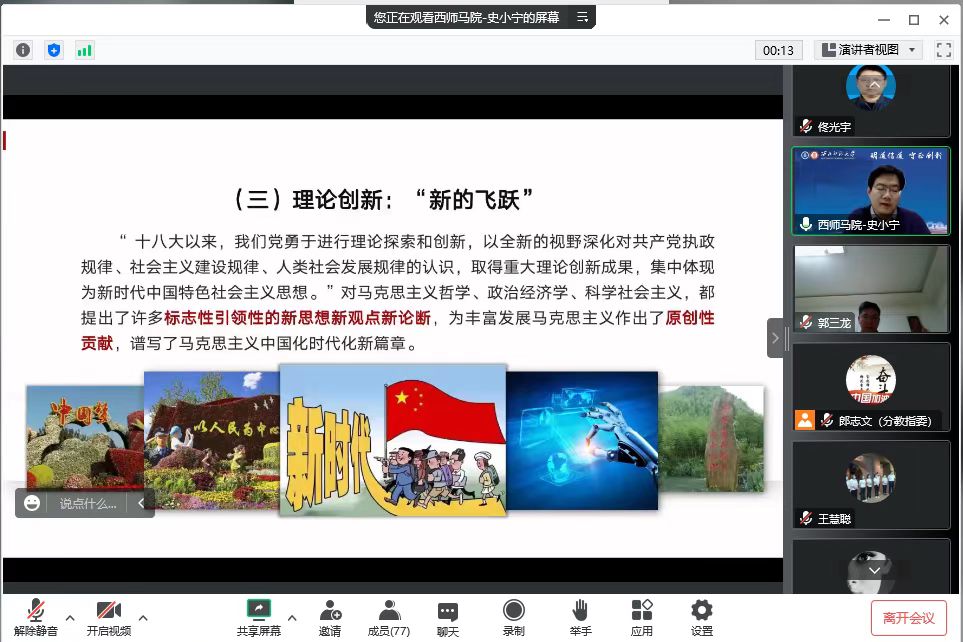Click the green network signal indicator
Image resolution: width=963 pixels, height=642 pixels.
tap(84, 50)
